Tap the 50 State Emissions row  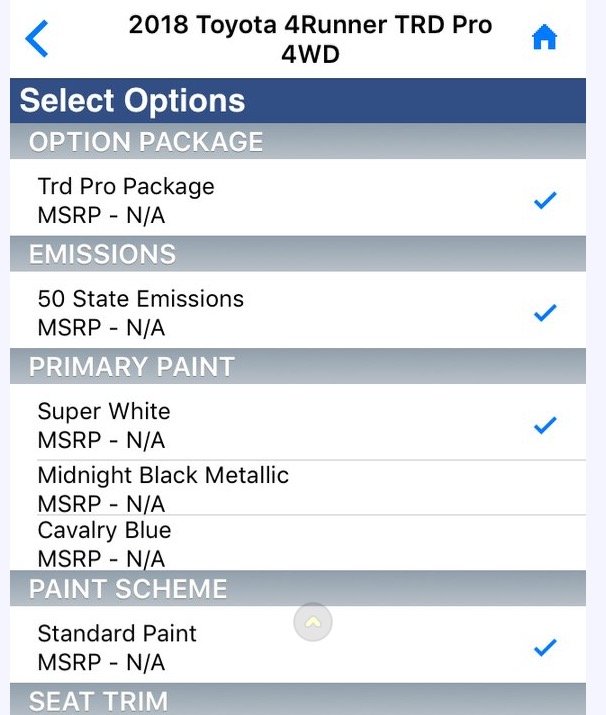[298, 310]
